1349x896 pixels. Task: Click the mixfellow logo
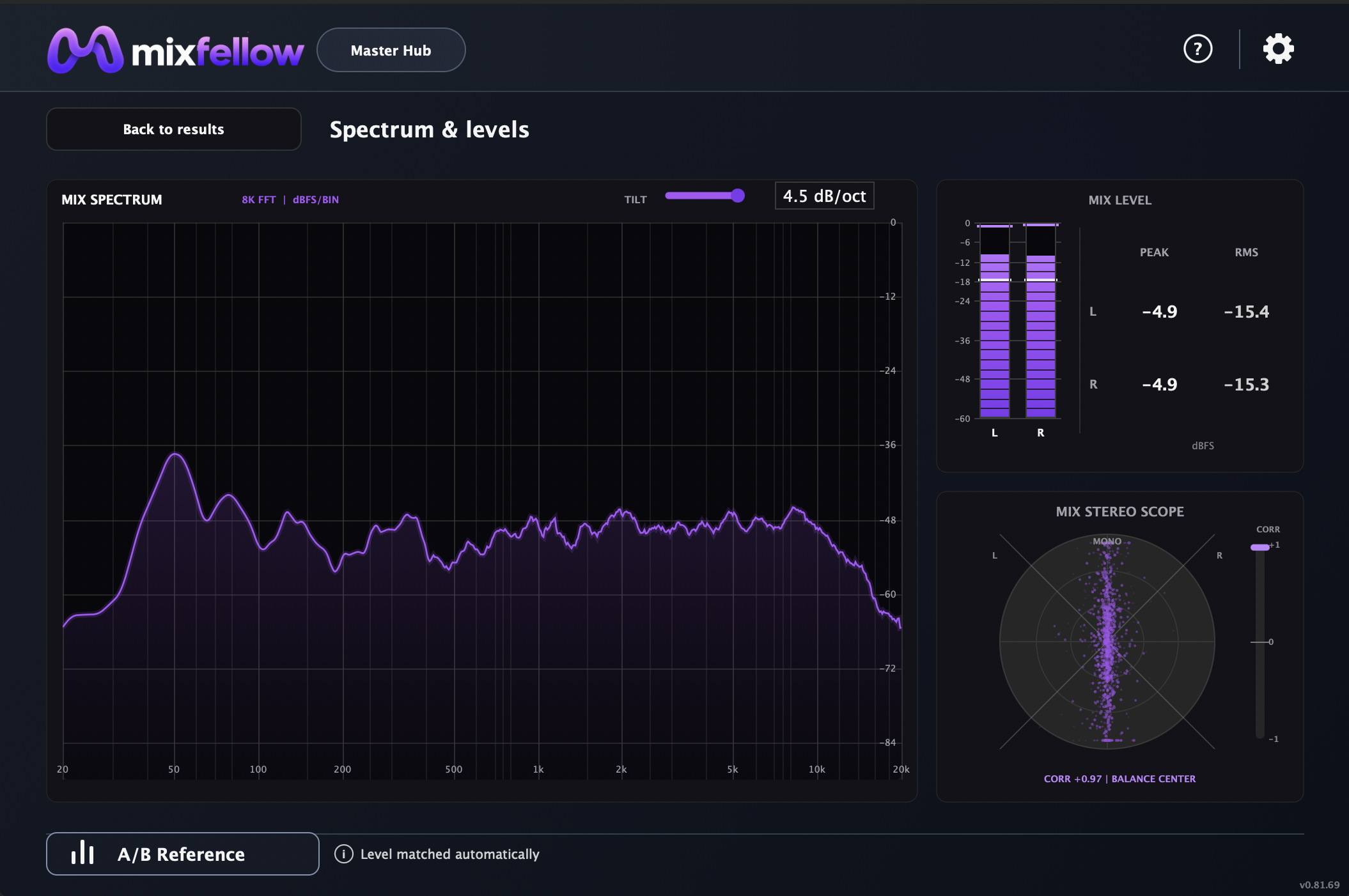click(176, 50)
